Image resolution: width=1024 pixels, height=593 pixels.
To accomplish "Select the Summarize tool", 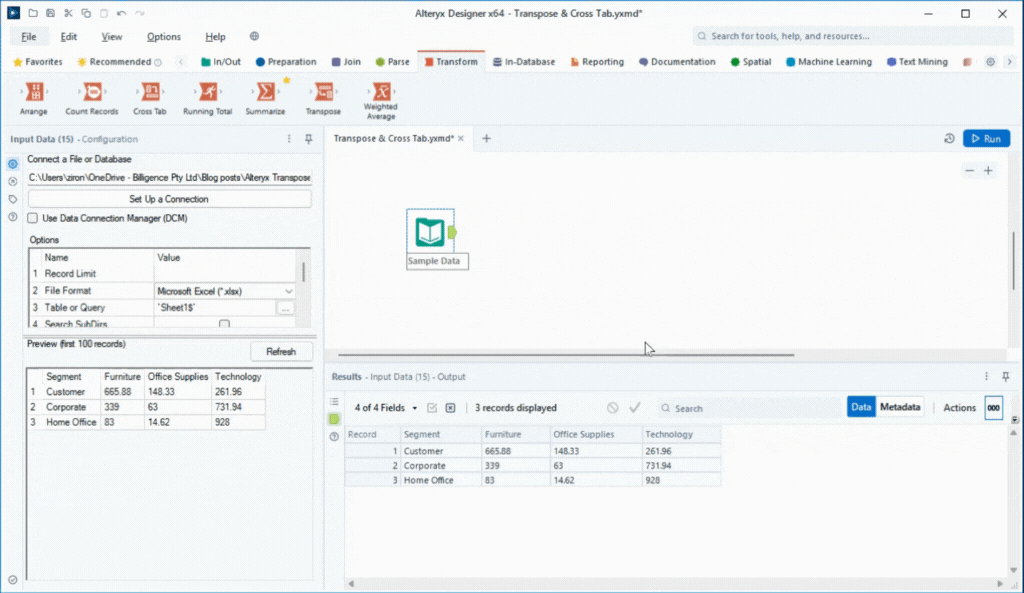I will [x=265, y=99].
